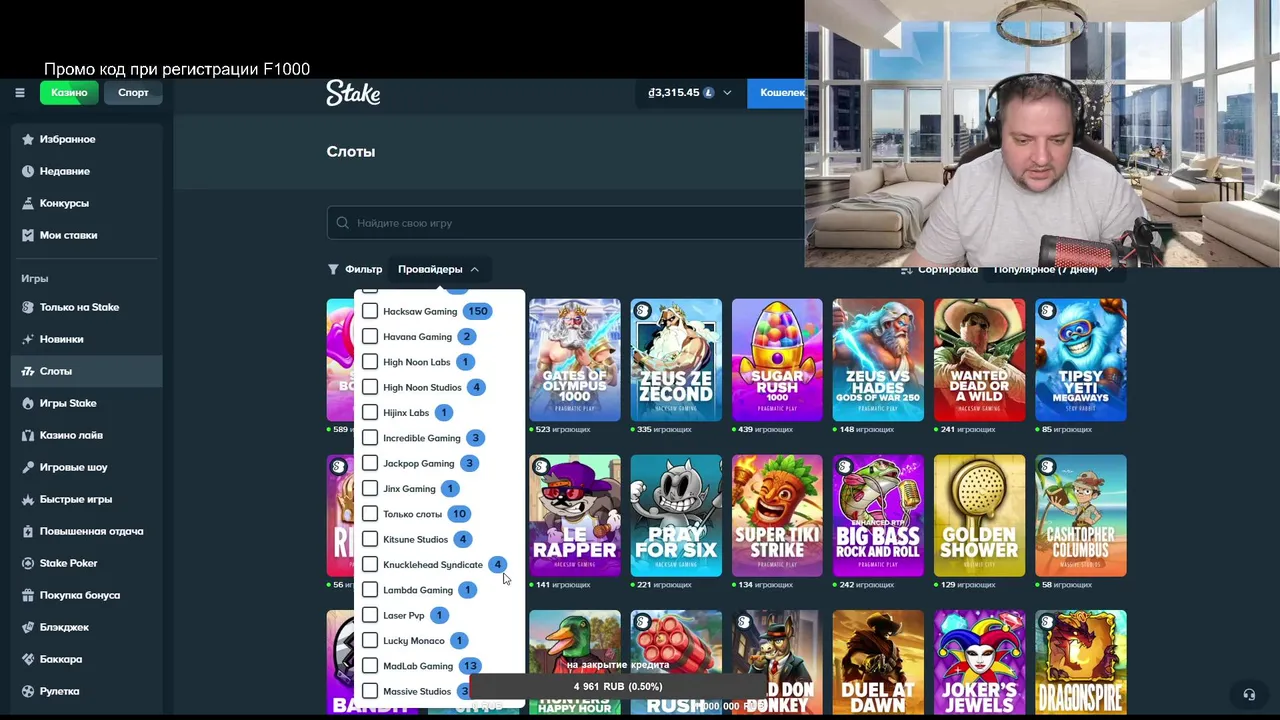1280x720 pixels.
Task: Check the Incredible Gaming checkbox
Action: (x=370, y=438)
